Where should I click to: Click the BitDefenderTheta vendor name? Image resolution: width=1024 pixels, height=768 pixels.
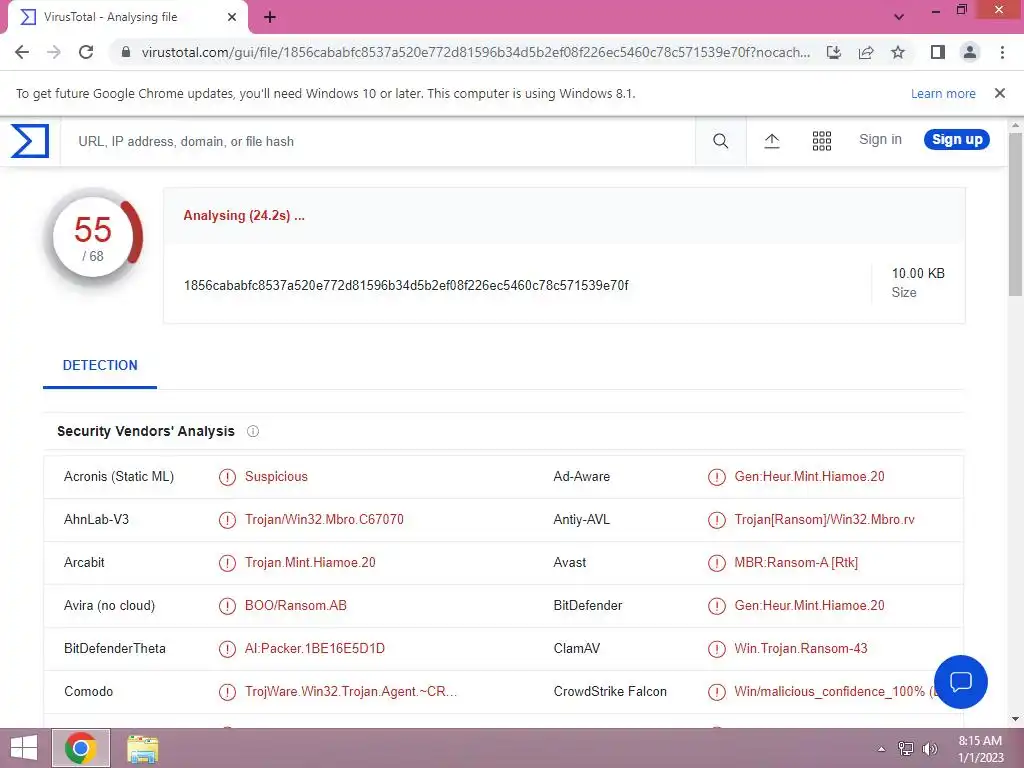(115, 649)
